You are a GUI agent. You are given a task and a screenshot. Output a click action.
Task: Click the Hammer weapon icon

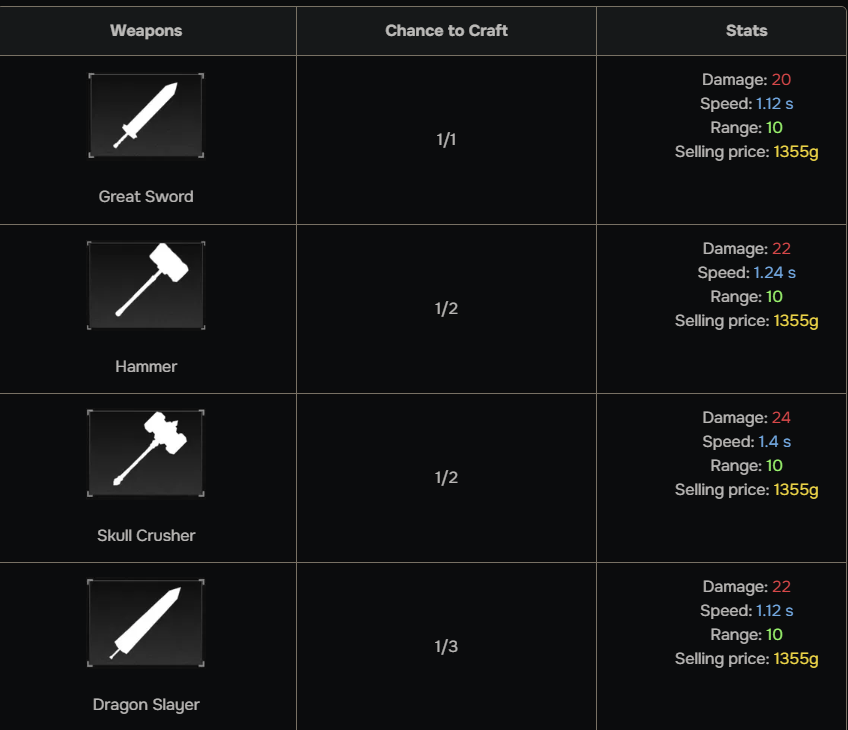(x=146, y=285)
